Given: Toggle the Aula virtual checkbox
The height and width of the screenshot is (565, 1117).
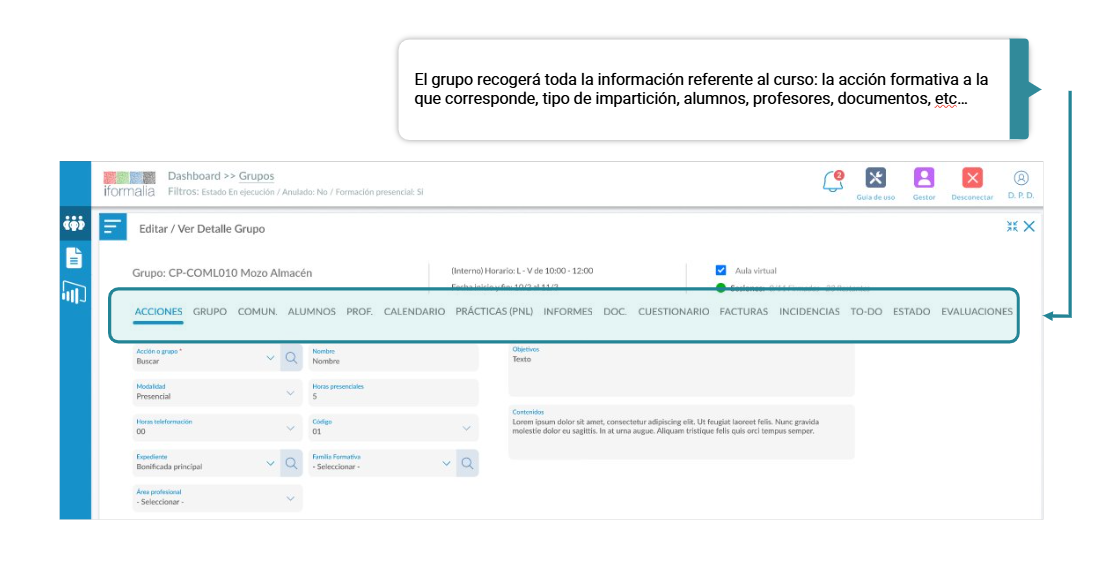Looking at the screenshot, I should click(721, 270).
